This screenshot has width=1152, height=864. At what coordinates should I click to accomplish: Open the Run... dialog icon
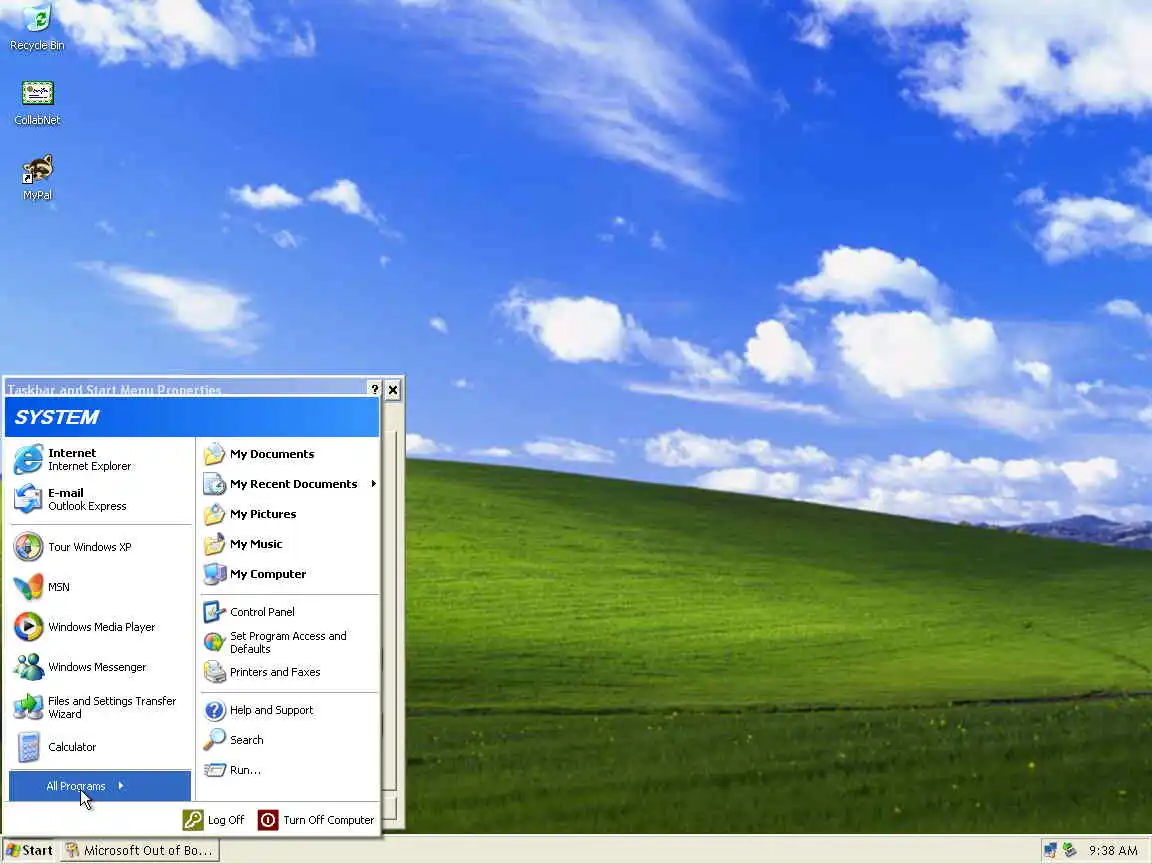pos(214,770)
